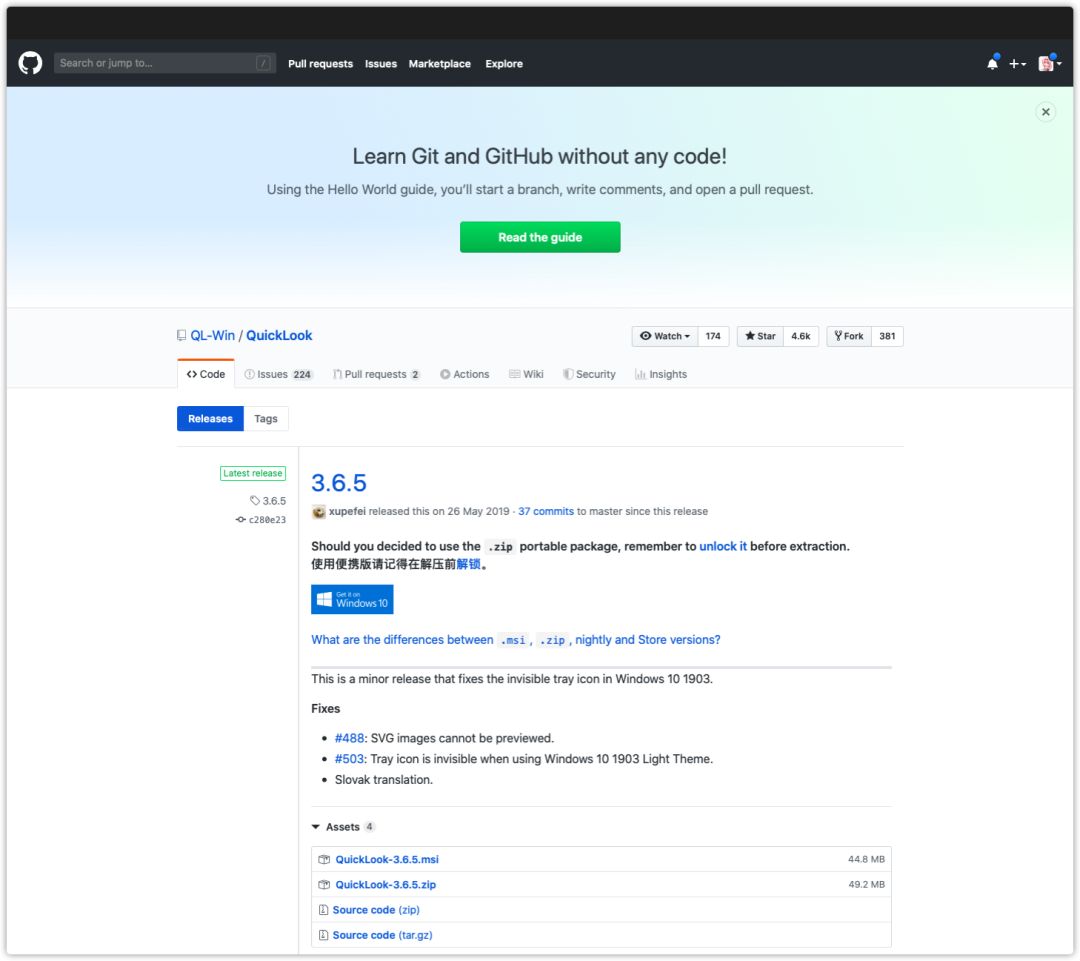Click the Latest release badge

pyautogui.click(x=253, y=473)
